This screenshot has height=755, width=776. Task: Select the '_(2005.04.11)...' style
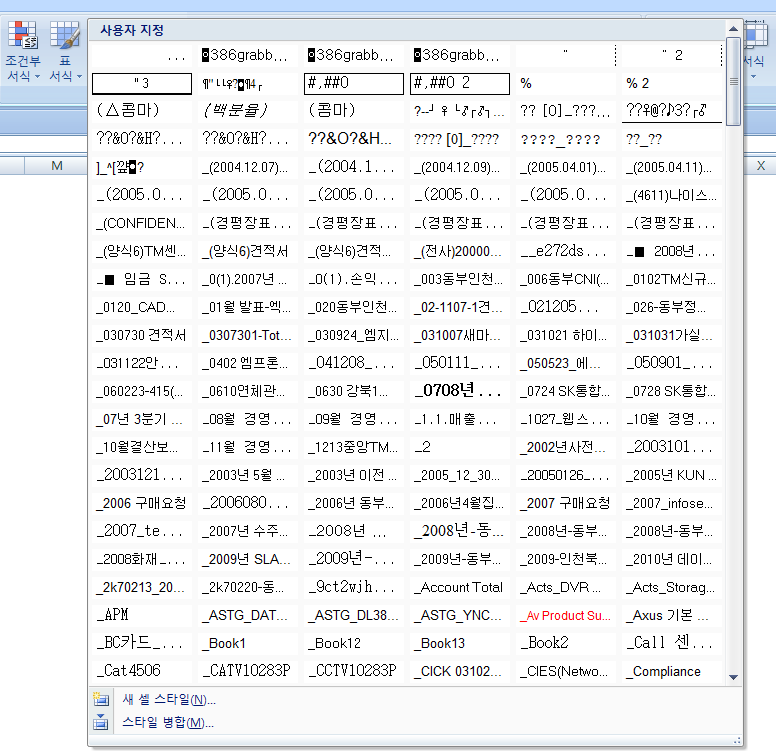[x=672, y=167]
